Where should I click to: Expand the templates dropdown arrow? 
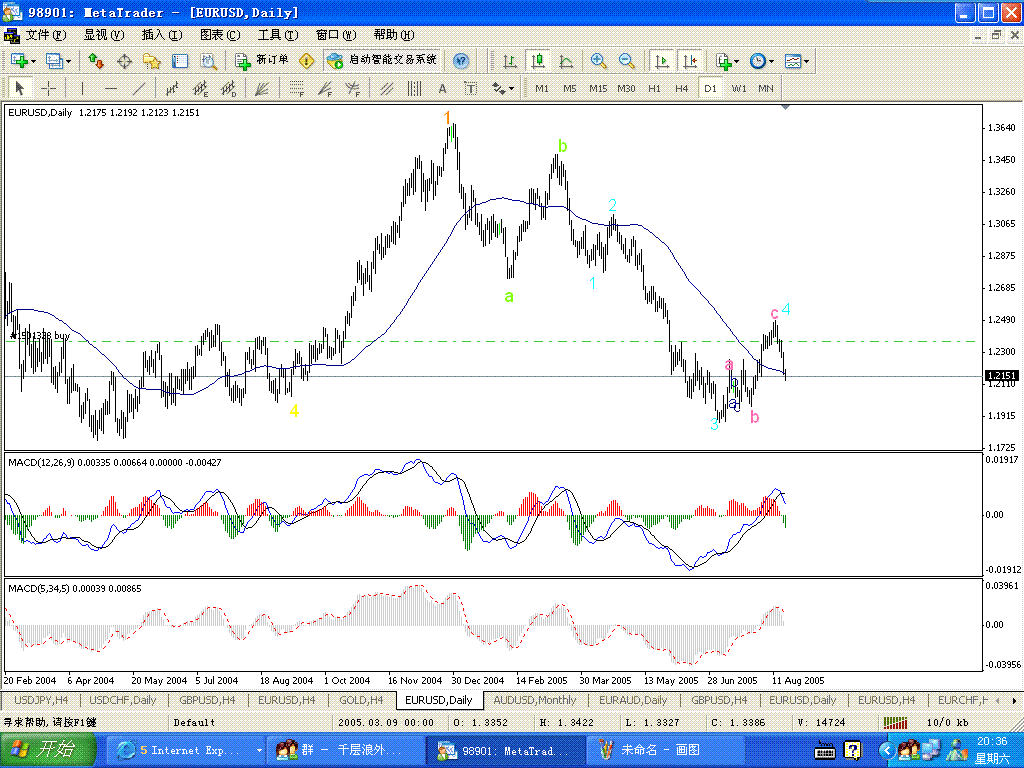(x=806, y=61)
